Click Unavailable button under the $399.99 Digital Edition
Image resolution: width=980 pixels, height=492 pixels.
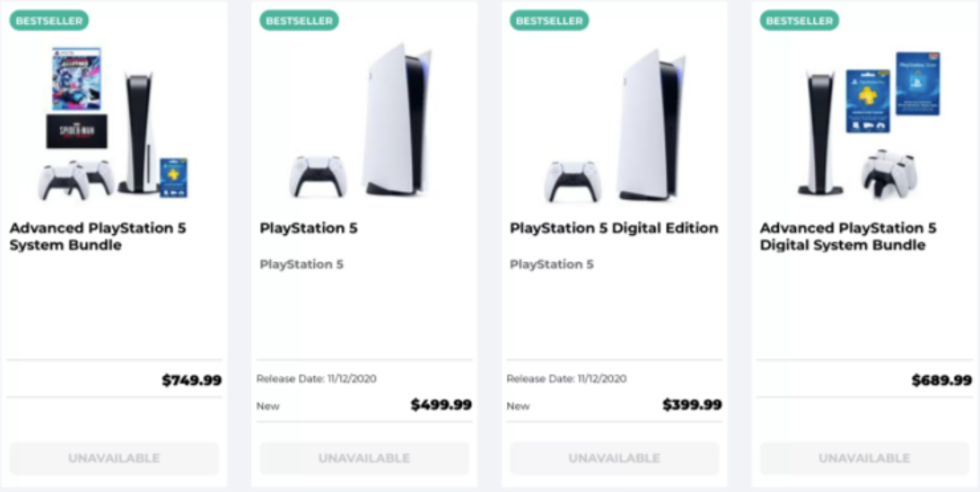click(614, 458)
